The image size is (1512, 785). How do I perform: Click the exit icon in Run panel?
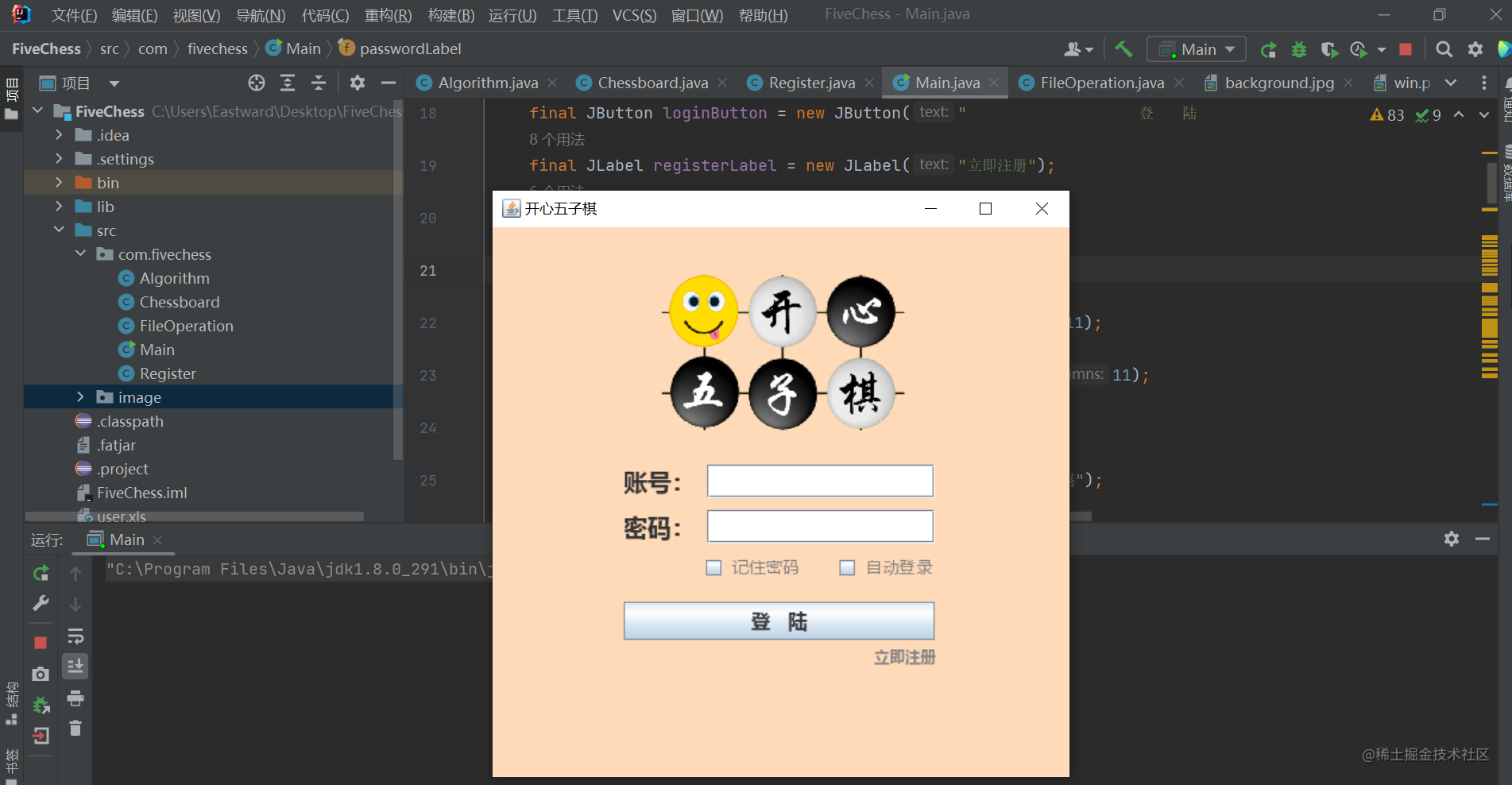pyautogui.click(x=41, y=736)
